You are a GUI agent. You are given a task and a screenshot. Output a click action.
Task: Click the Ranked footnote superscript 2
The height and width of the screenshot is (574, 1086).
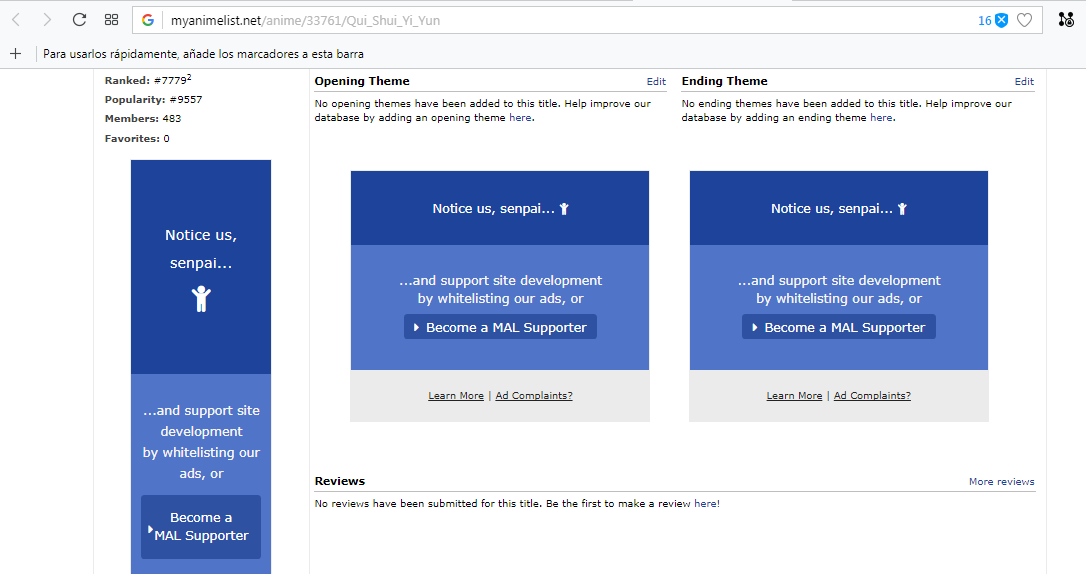pos(189,78)
